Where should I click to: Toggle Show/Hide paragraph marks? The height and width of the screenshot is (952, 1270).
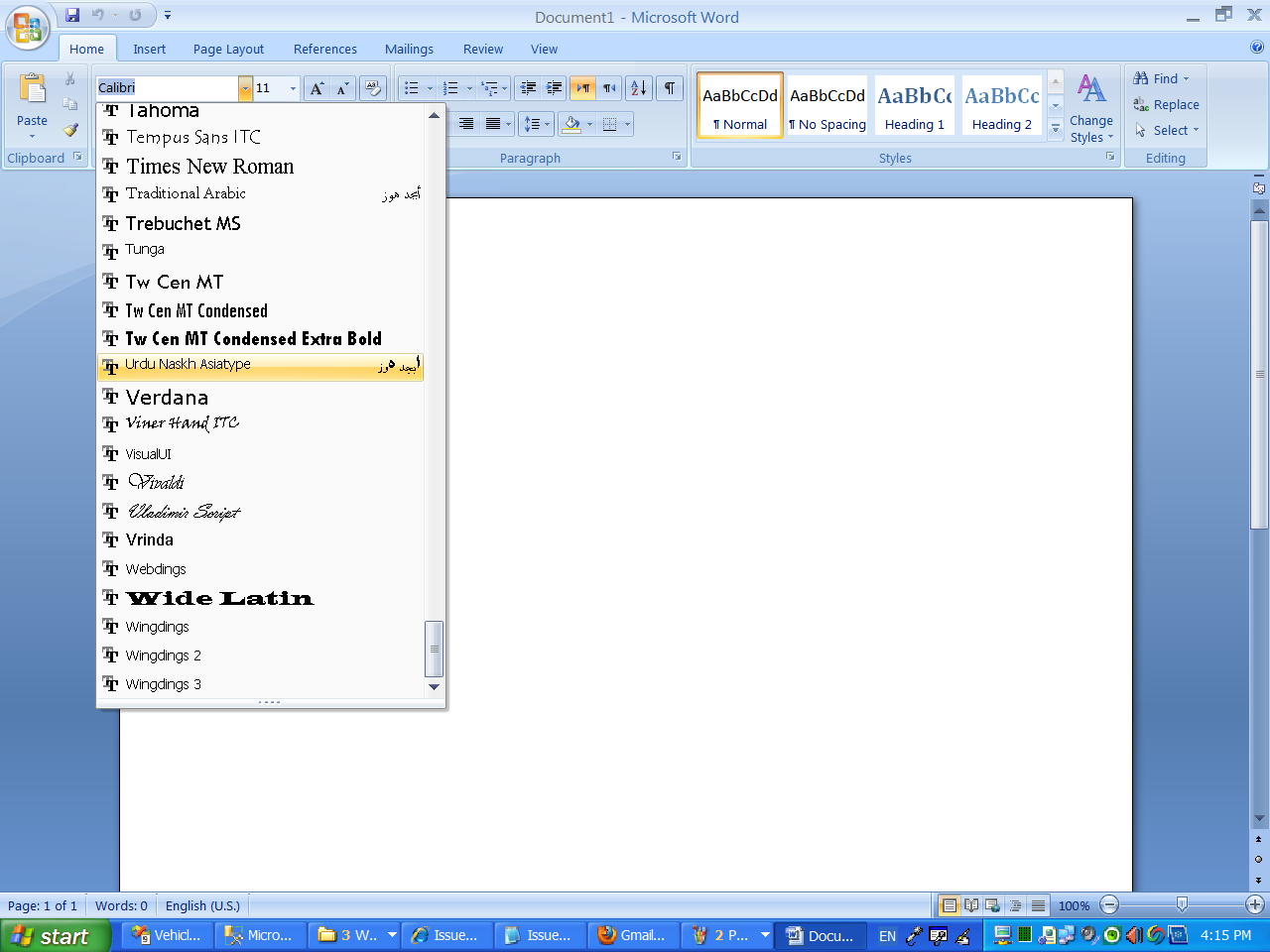pyautogui.click(x=670, y=88)
